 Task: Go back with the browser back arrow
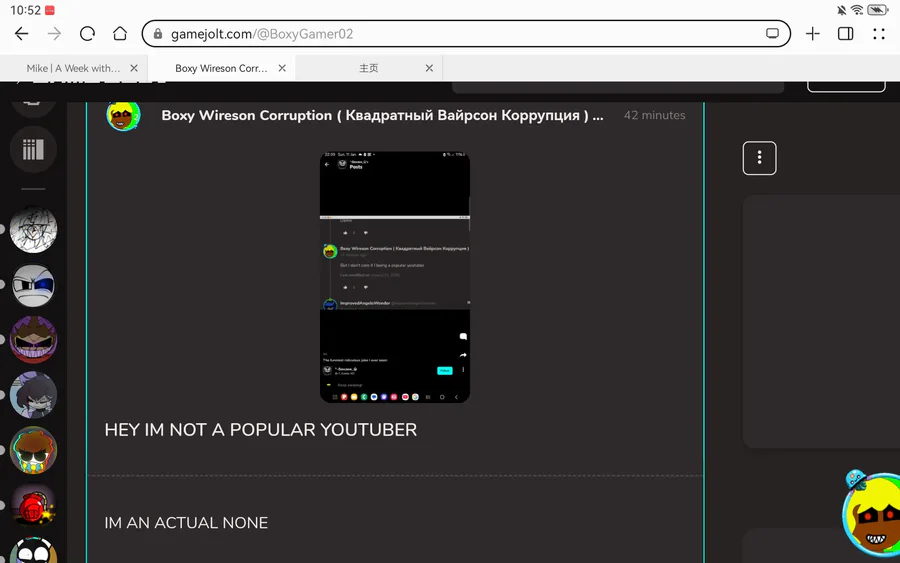[22, 34]
